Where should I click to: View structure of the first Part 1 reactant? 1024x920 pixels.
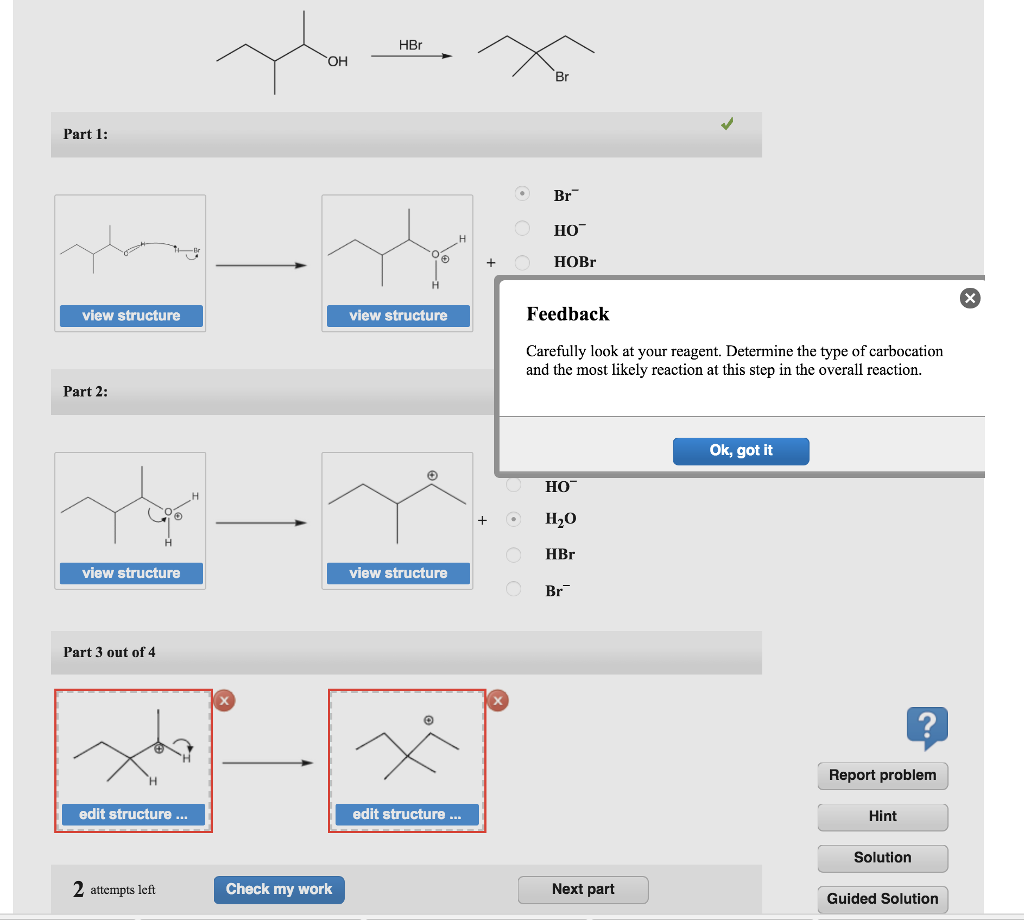(130, 315)
